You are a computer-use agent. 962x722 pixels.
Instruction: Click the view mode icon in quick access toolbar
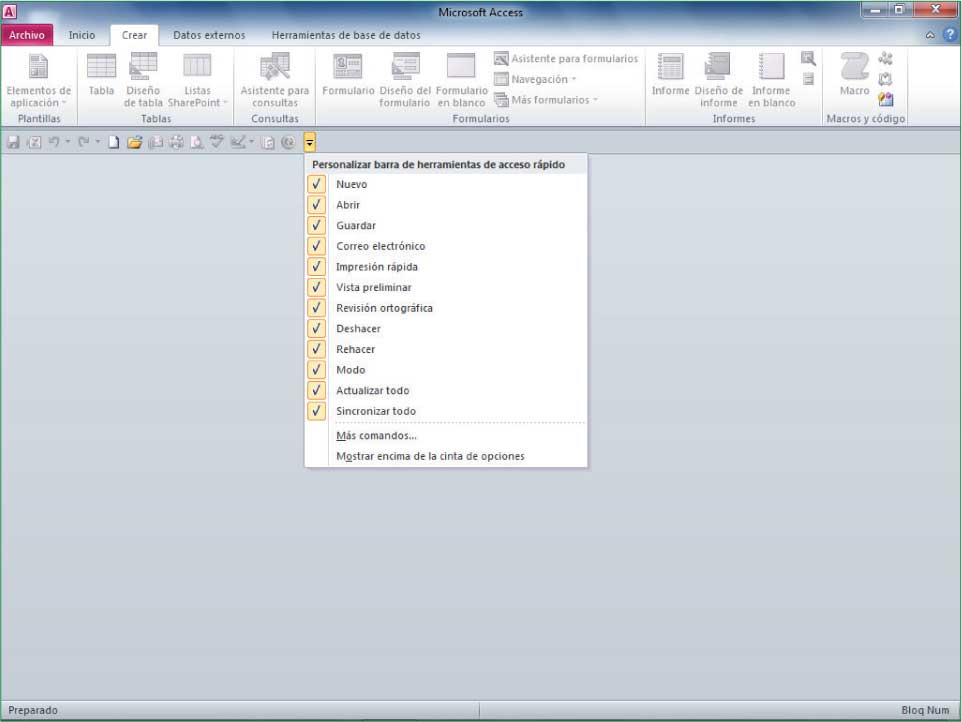238,142
